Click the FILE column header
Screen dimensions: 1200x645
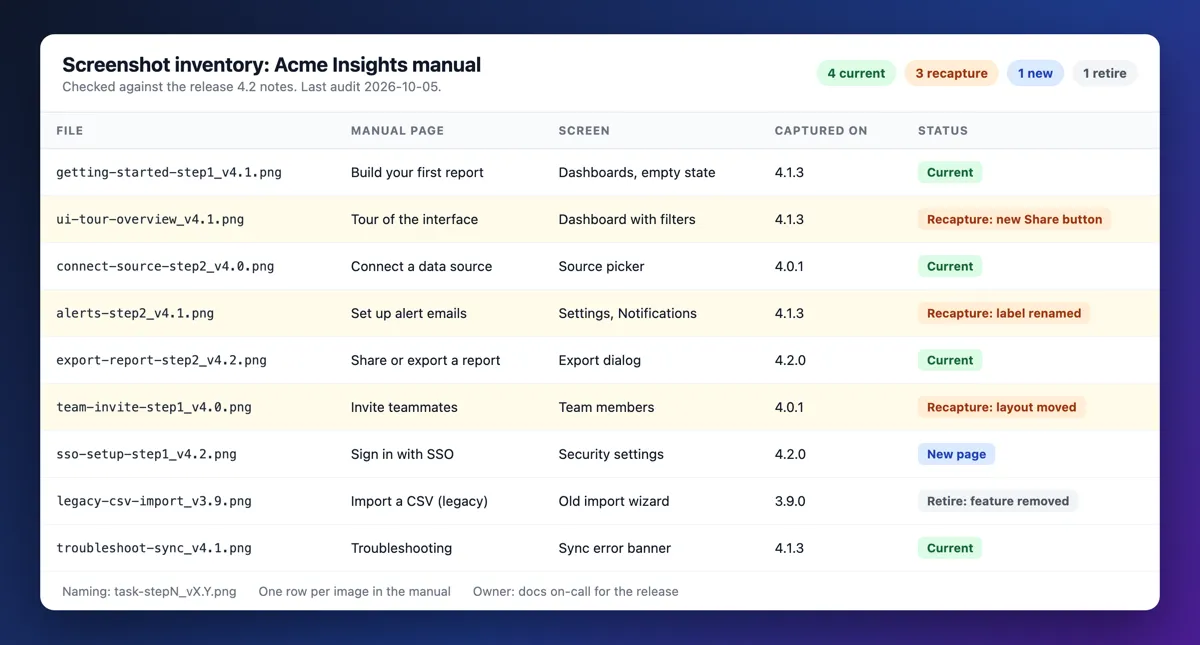pos(70,131)
